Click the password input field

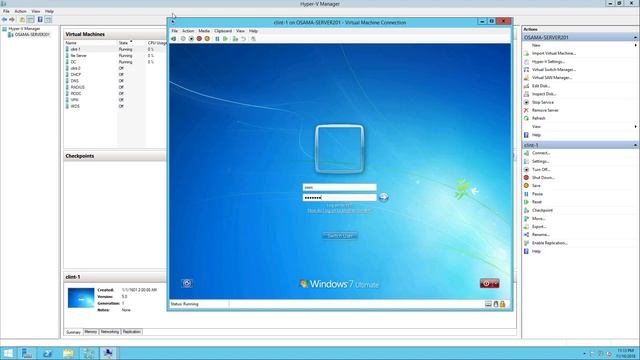click(x=340, y=198)
